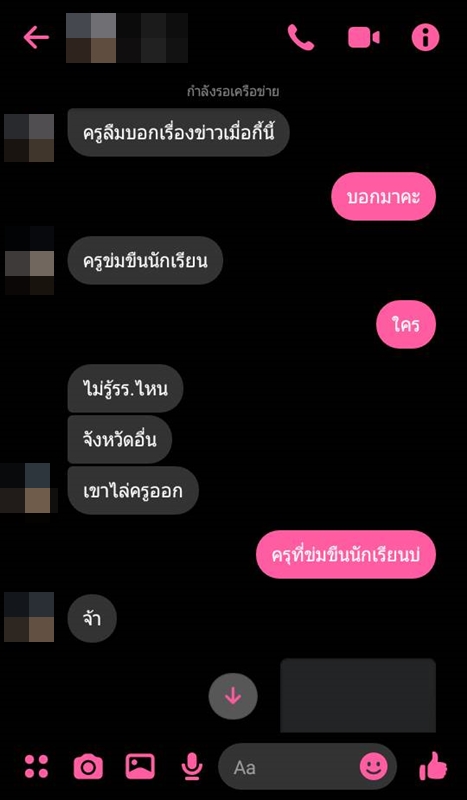Jump to latest messages with down arrow

coord(233,696)
